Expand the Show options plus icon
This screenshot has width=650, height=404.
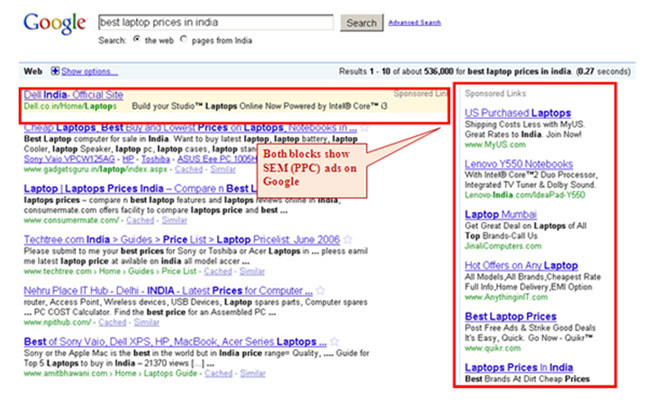click(x=55, y=71)
